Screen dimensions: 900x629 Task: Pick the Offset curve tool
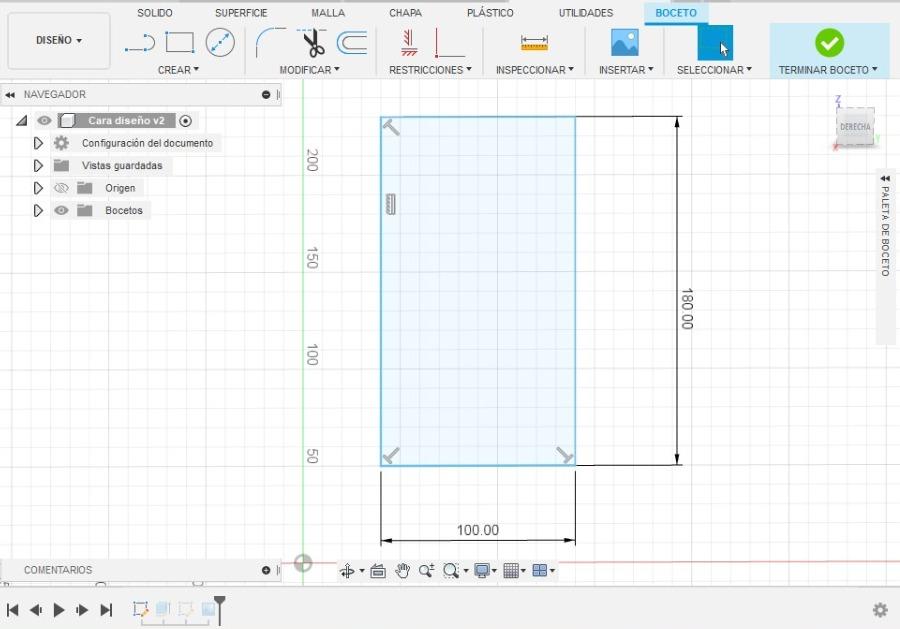click(352, 43)
